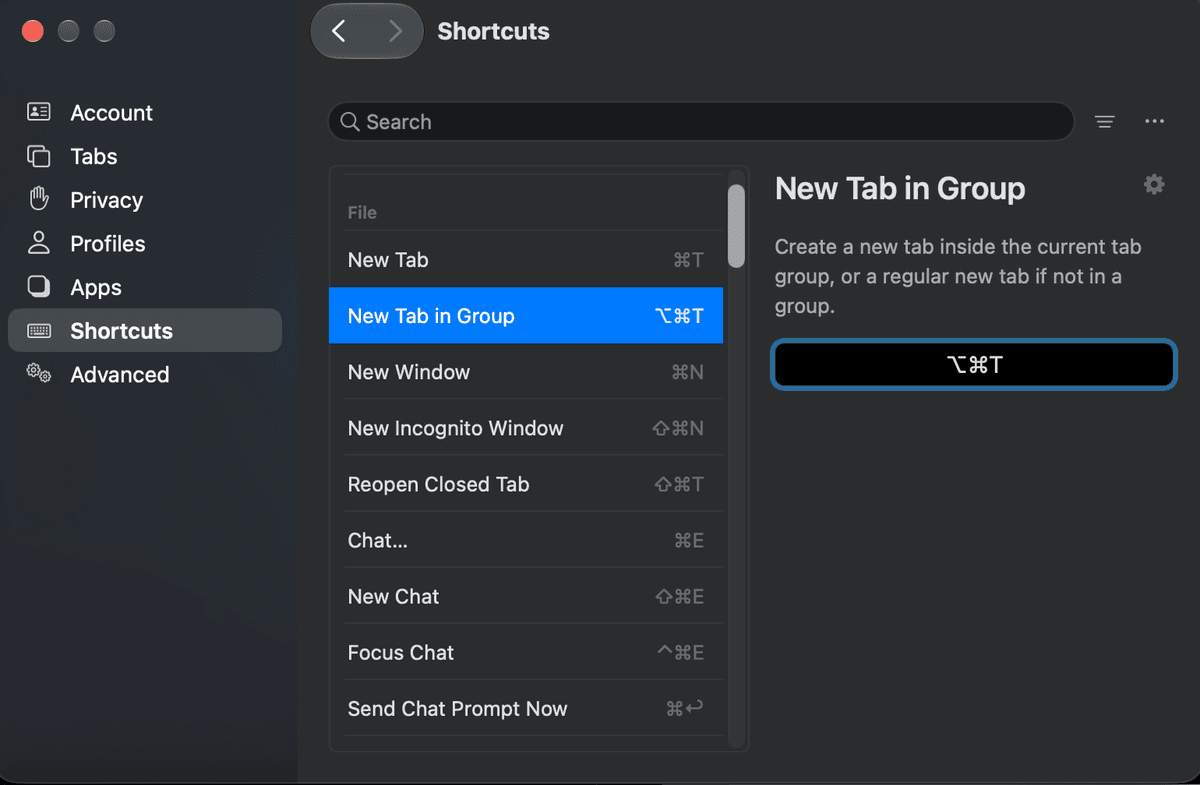Select the New Window shortcut row

click(x=526, y=372)
